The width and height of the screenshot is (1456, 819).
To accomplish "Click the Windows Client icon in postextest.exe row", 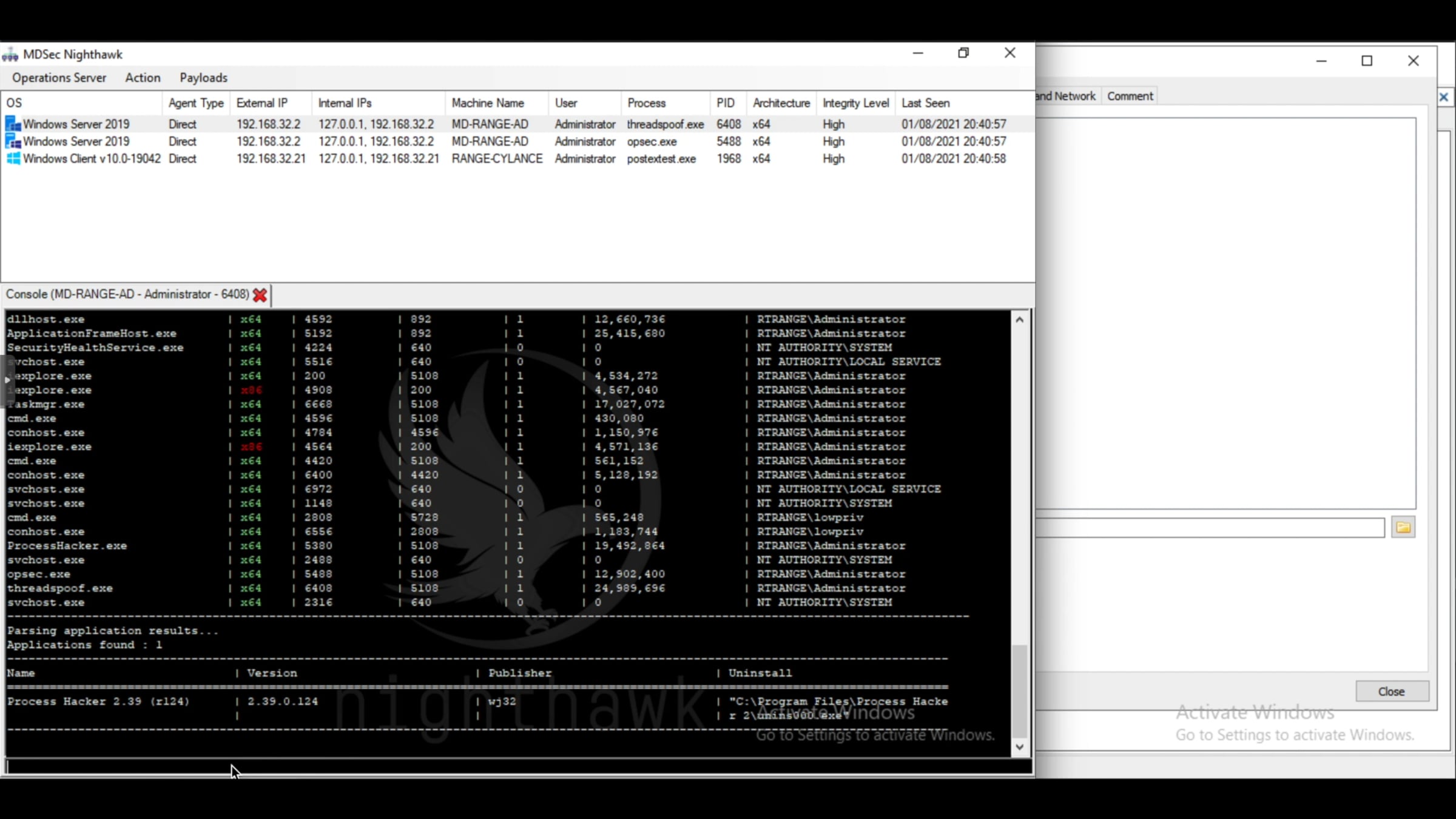I will click(13, 158).
